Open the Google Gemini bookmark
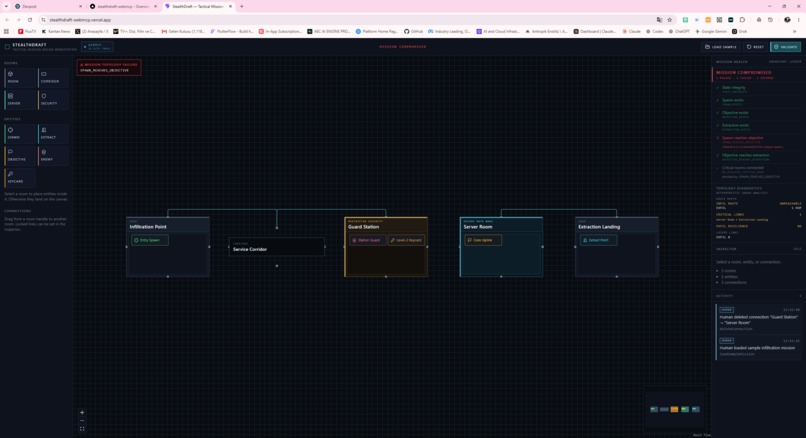 coord(712,31)
